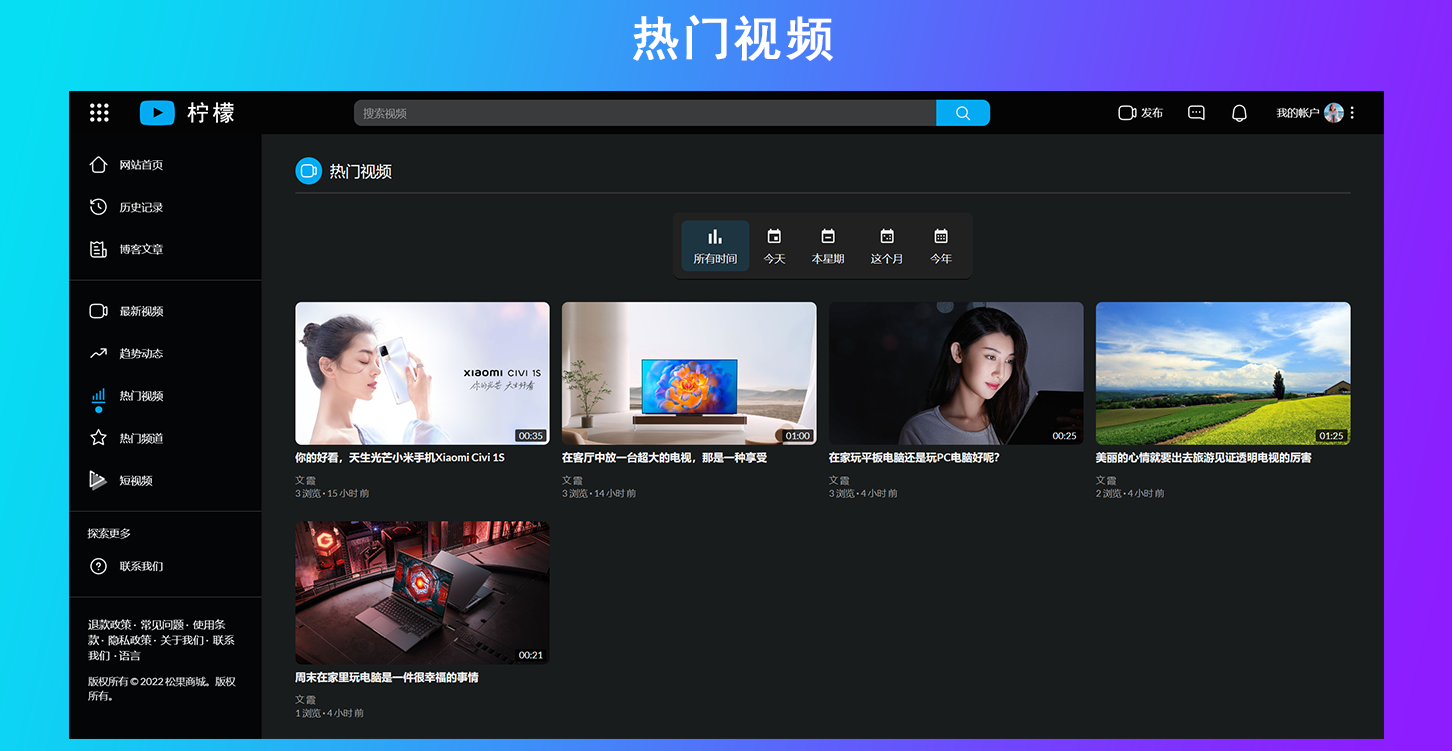
Task: Open 联系我们 under 探索更多
Action: tap(141, 566)
